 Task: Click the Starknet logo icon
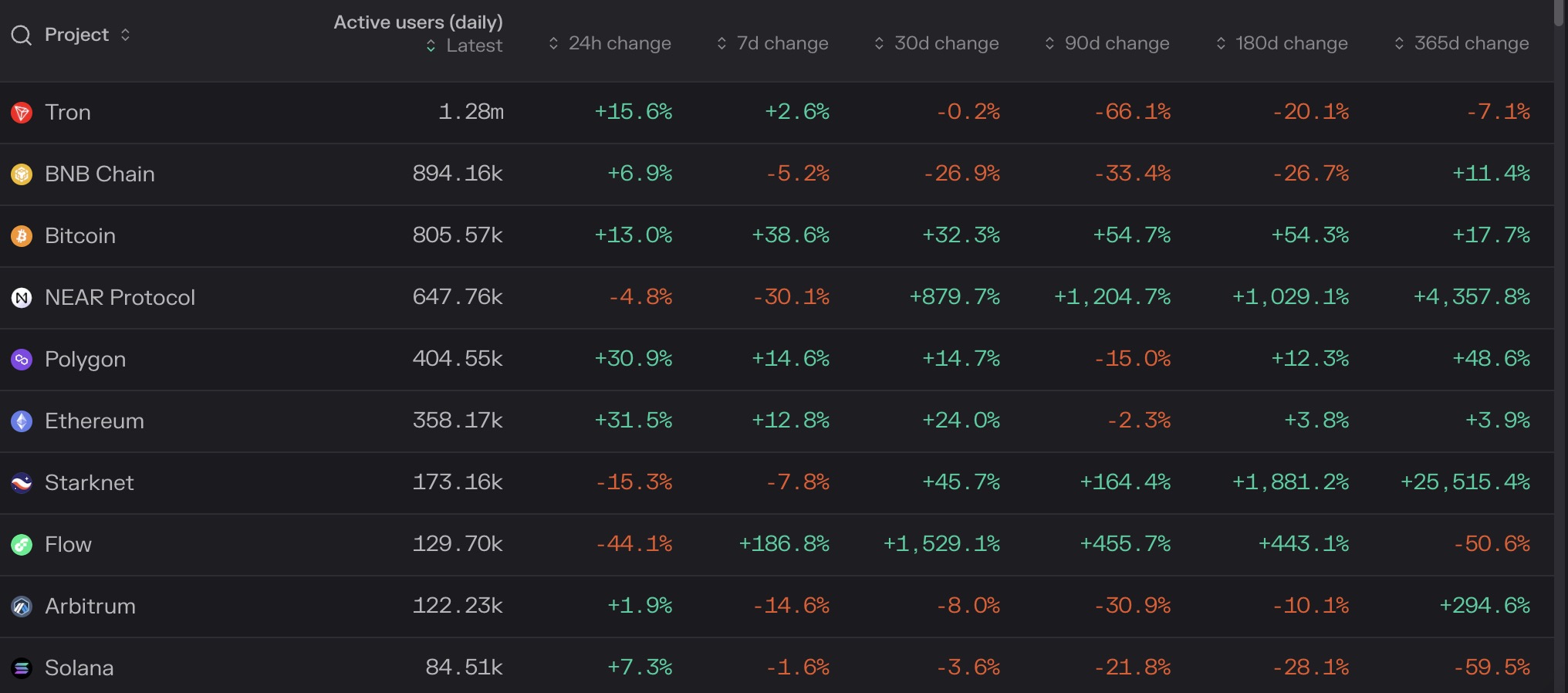[x=22, y=483]
